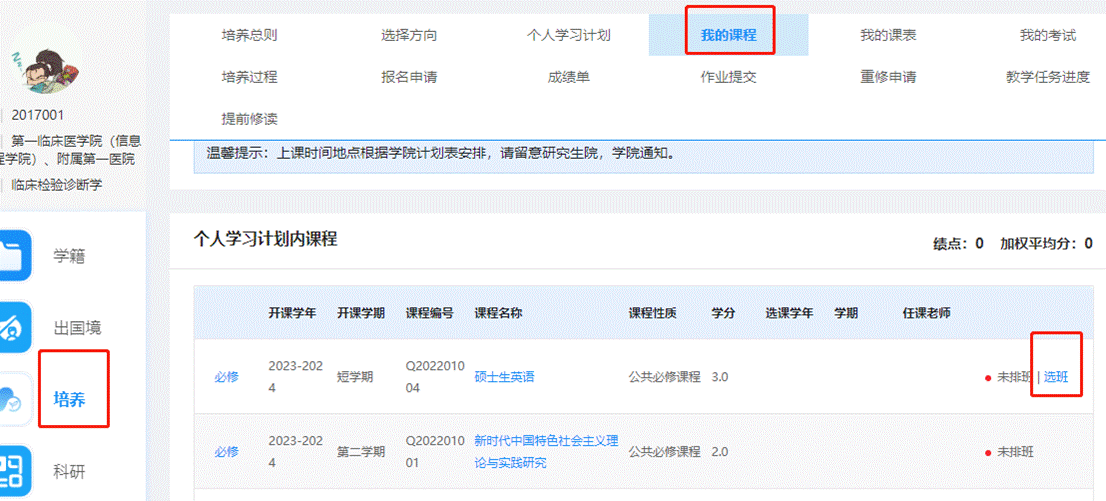Switch to 我的课表 tab
Viewport: 1106px width, 501px height.
click(x=888, y=35)
